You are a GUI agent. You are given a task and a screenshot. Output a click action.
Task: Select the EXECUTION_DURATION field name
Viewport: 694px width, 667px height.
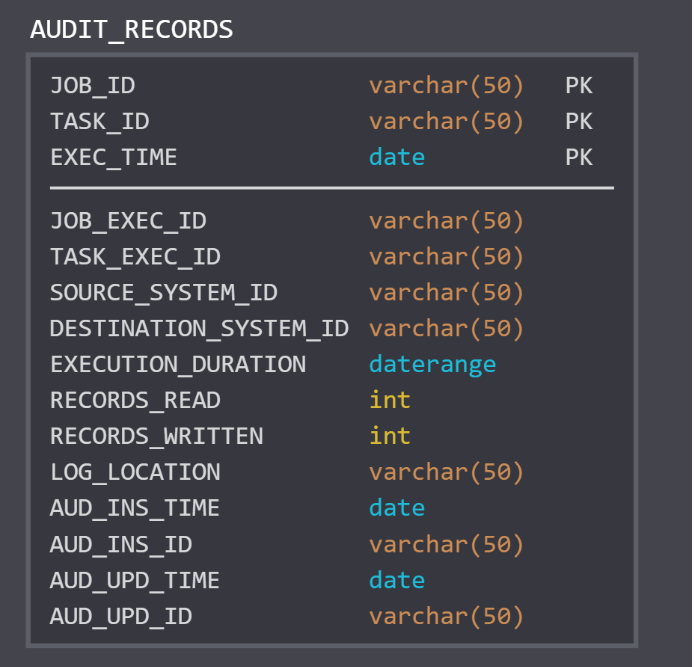178,365
